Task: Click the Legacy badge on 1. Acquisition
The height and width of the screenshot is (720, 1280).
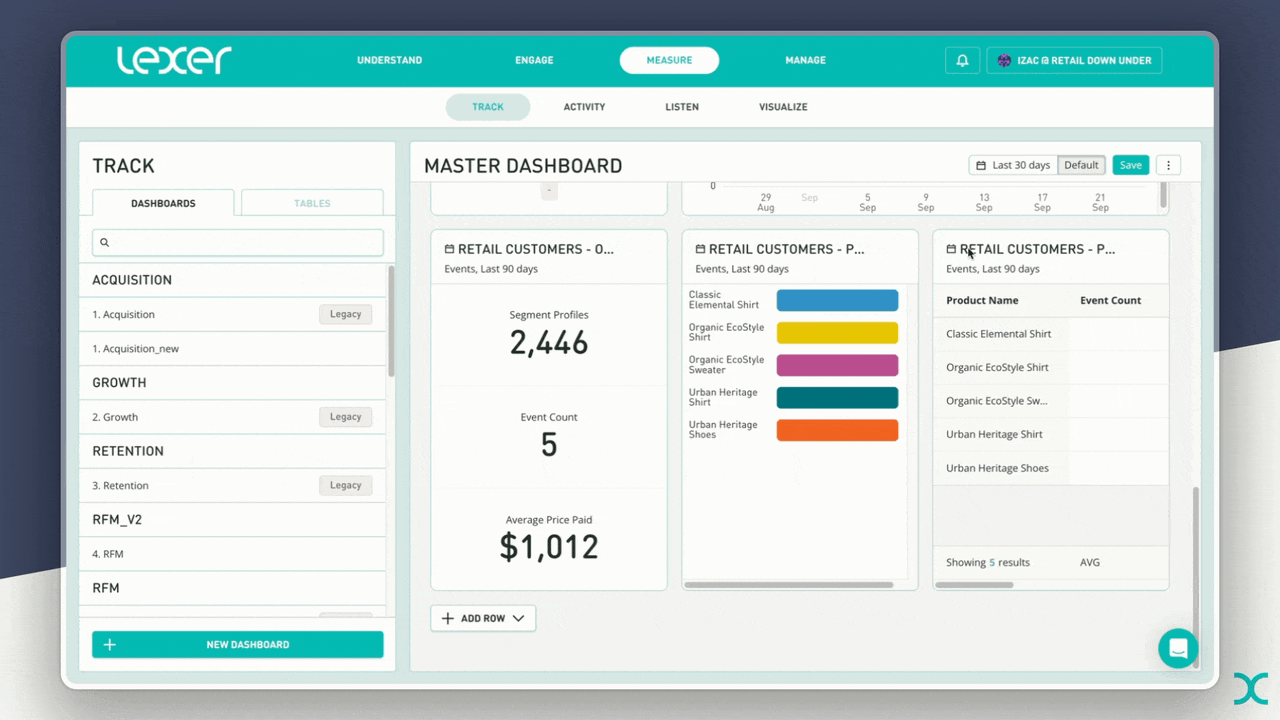Action: [345, 314]
